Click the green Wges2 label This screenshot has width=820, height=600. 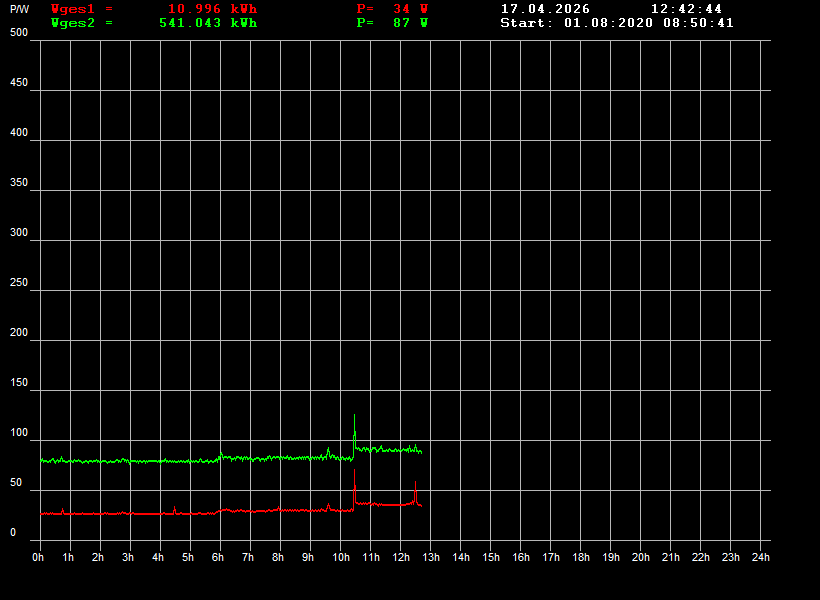(x=73, y=23)
